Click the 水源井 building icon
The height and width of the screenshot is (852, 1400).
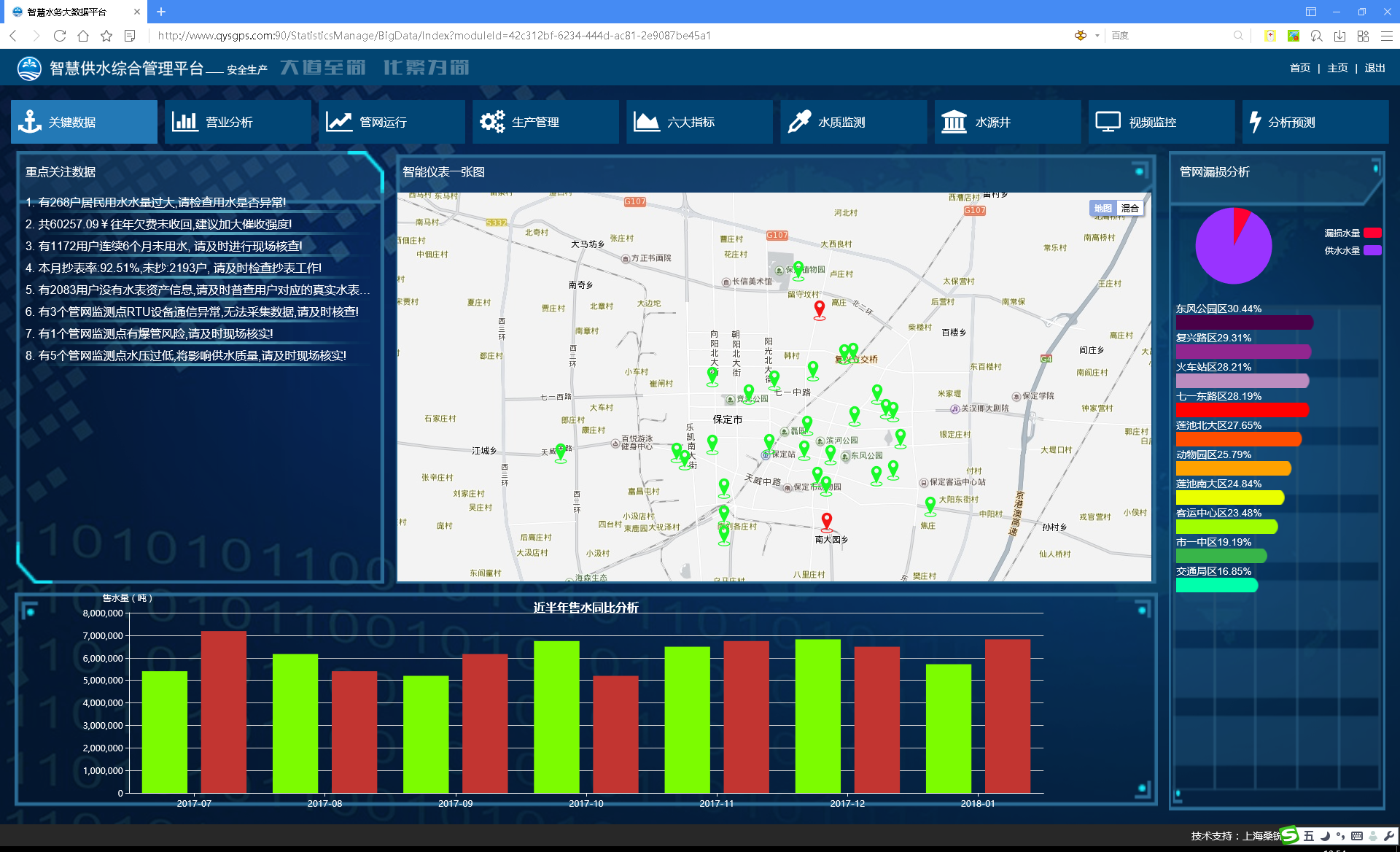tap(954, 122)
